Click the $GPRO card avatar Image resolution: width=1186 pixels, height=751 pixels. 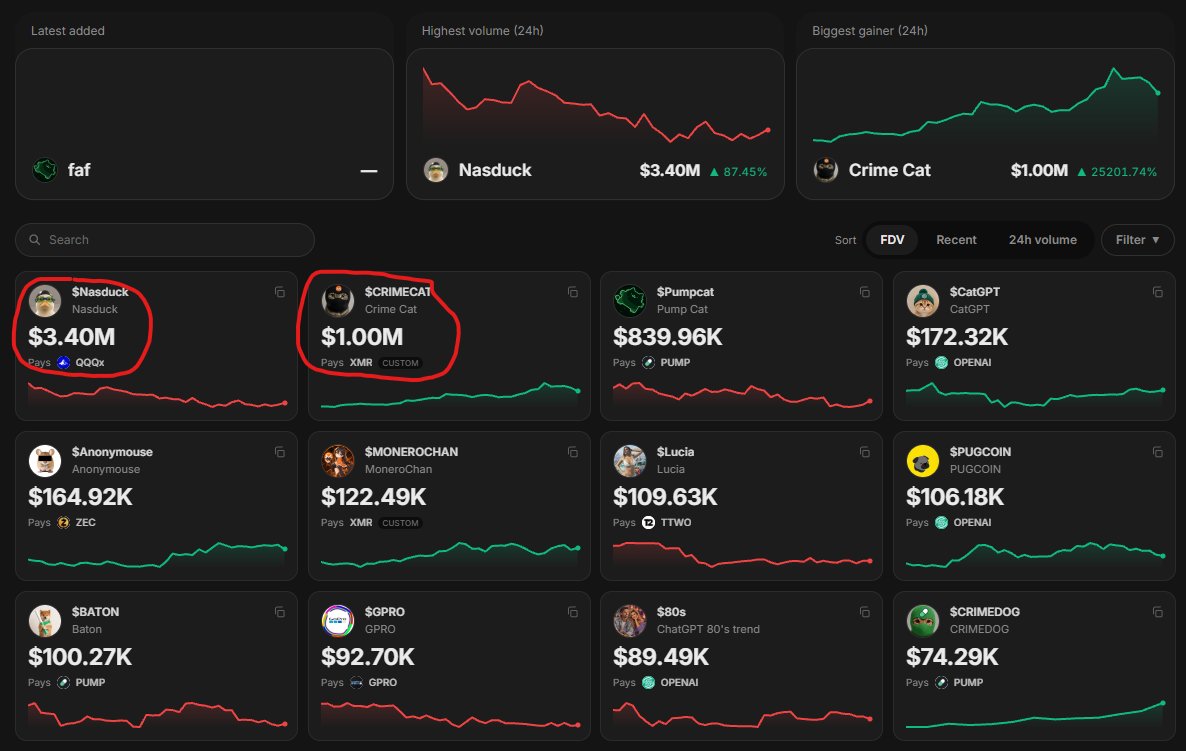click(337, 621)
